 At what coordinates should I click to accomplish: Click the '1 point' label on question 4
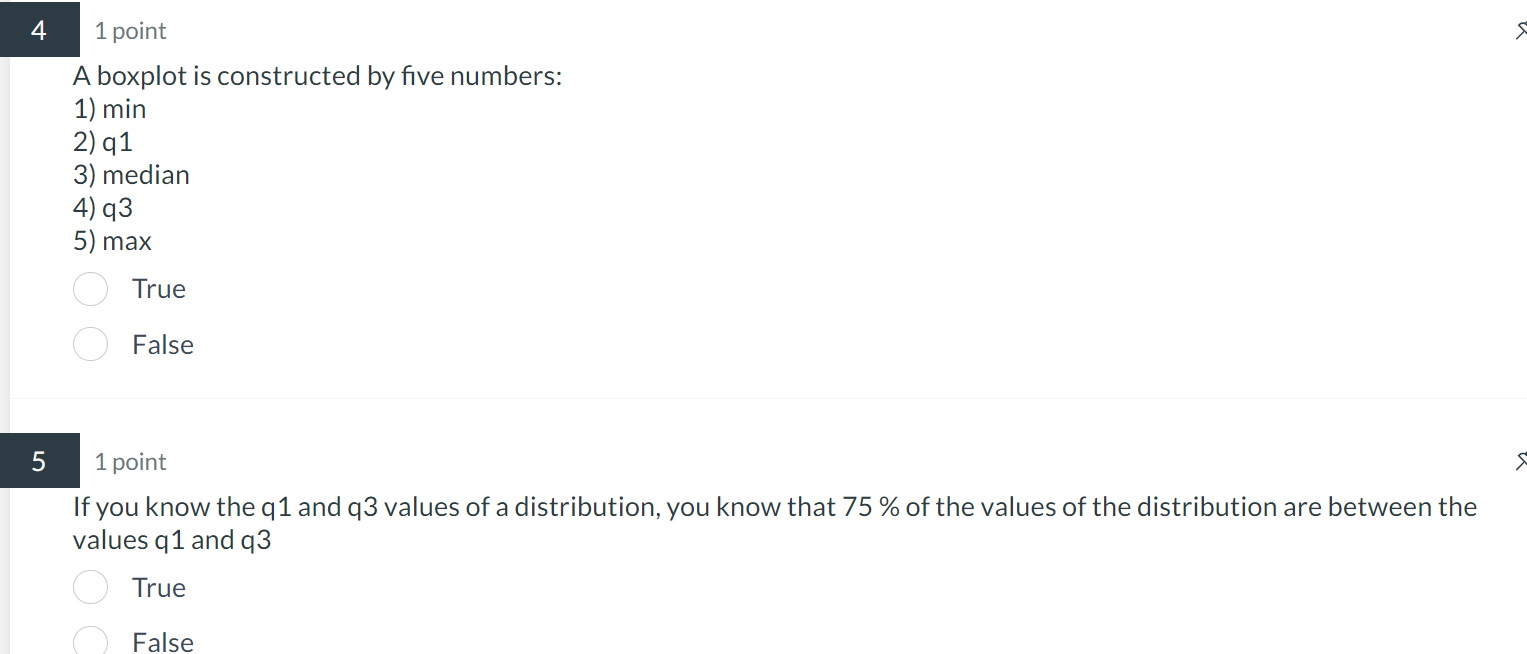(x=130, y=30)
